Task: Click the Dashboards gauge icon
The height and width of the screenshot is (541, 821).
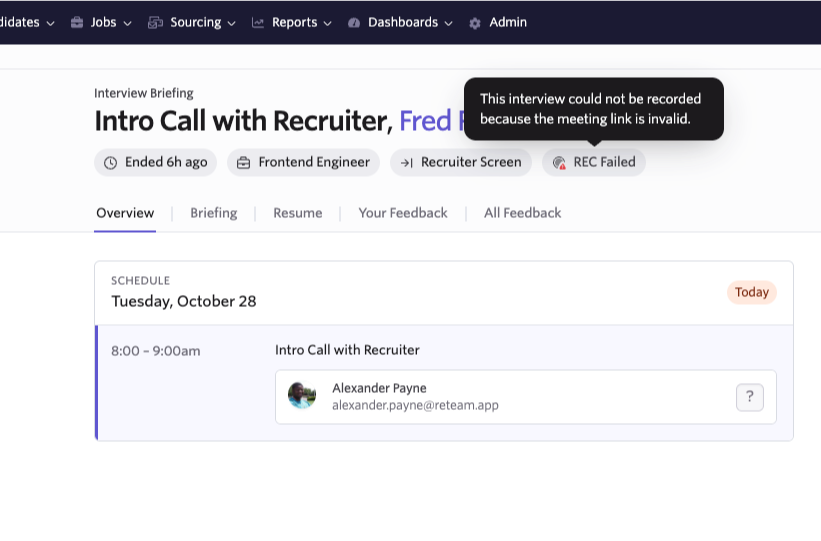Action: (x=354, y=23)
